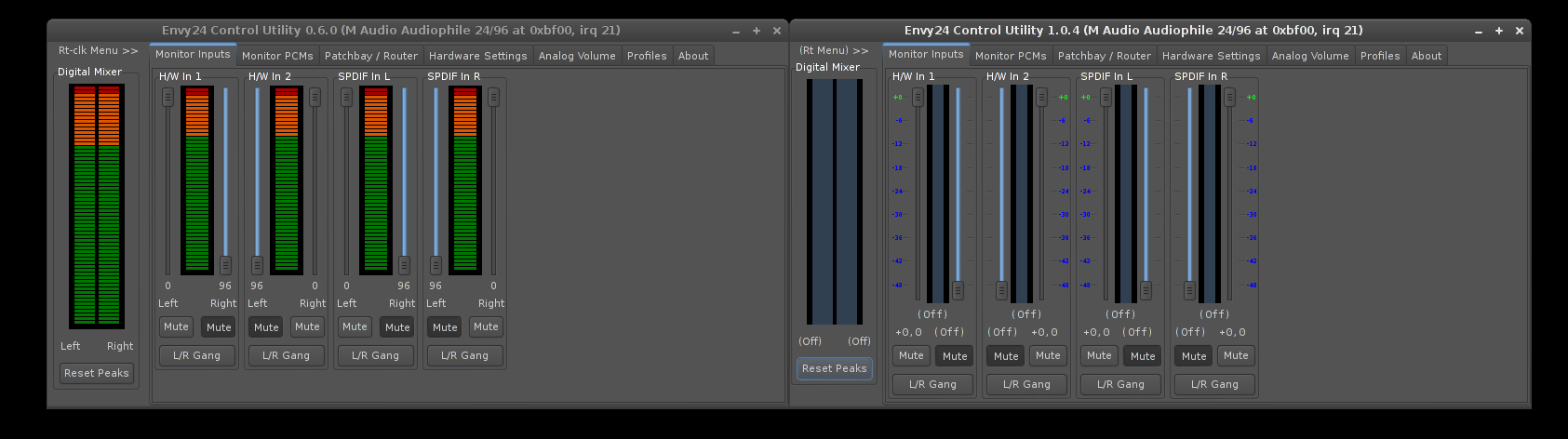Toggle SPDIF In L Right Mute in 0.6.0 window
The height and width of the screenshot is (439, 1568).
(397, 326)
